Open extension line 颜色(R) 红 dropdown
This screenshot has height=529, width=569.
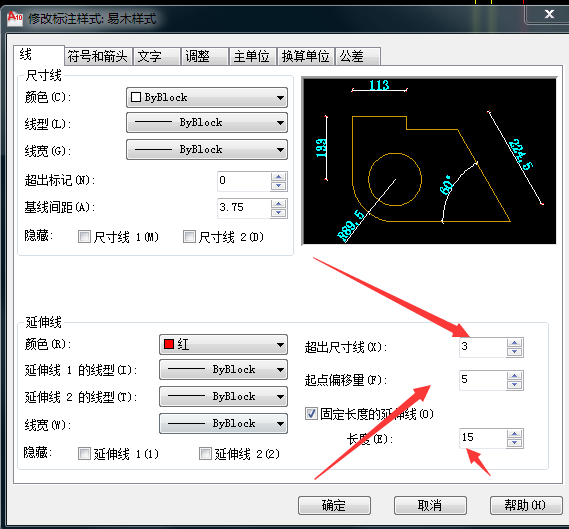[223, 344]
